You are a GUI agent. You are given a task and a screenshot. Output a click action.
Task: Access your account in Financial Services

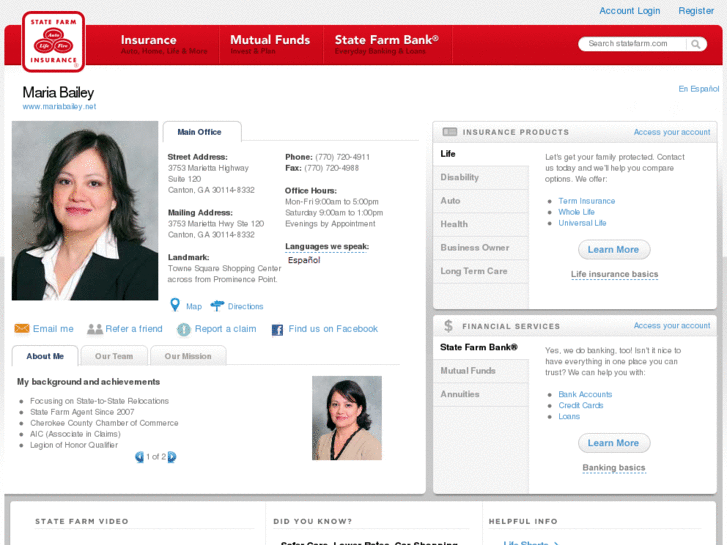(x=672, y=326)
